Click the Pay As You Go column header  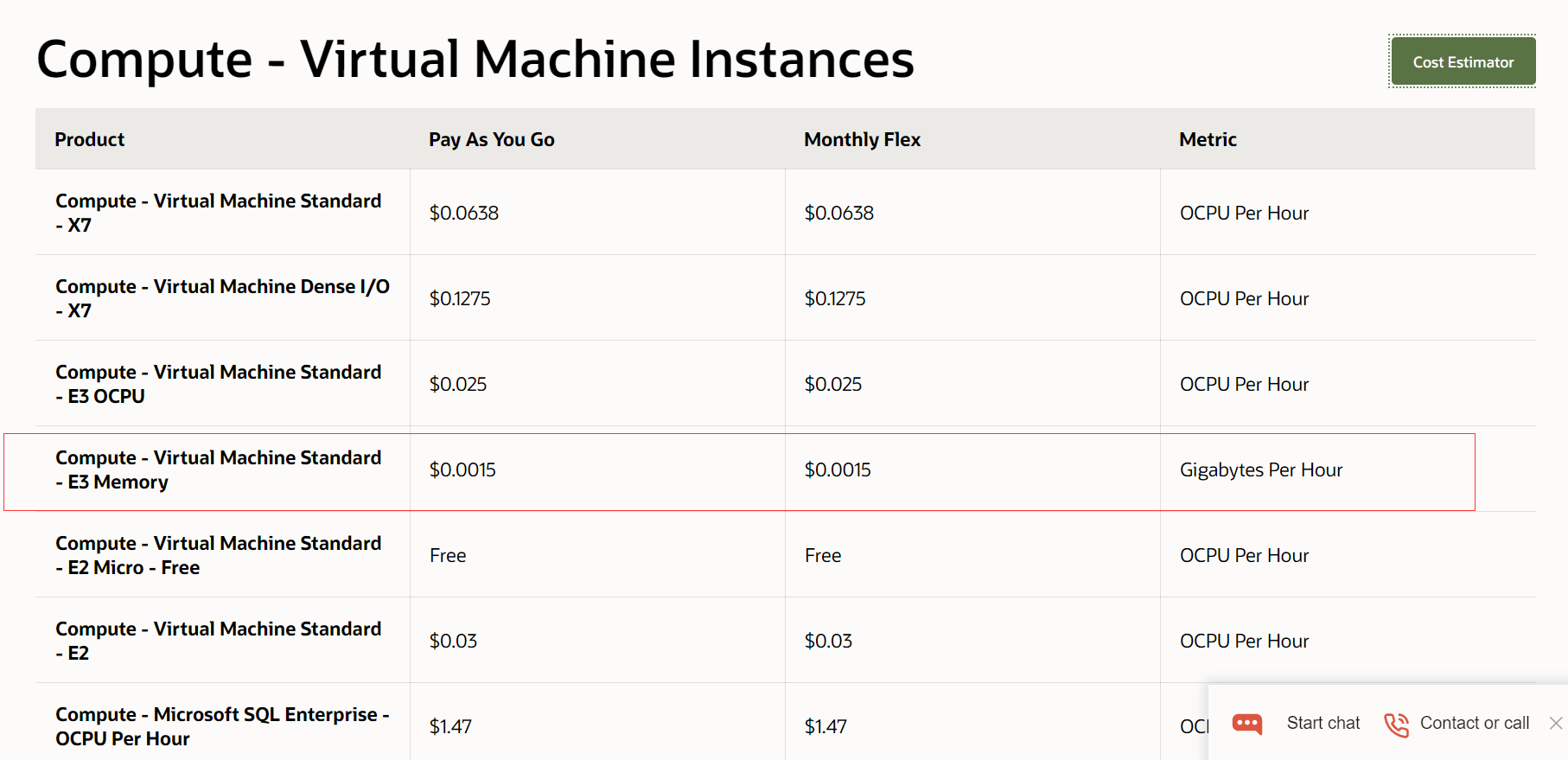(x=491, y=139)
